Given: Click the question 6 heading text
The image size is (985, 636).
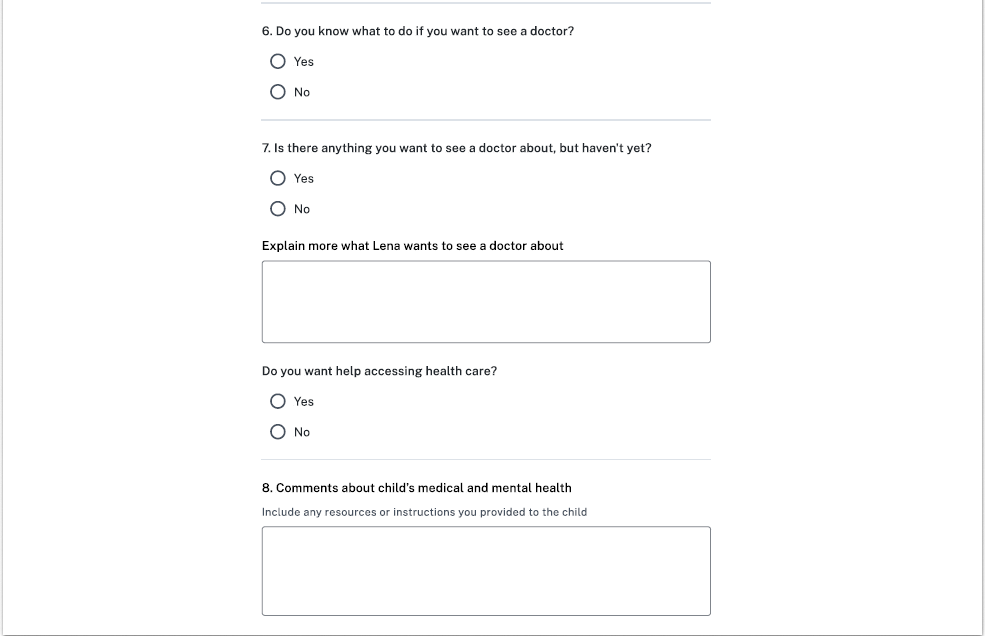Looking at the screenshot, I should pos(418,31).
